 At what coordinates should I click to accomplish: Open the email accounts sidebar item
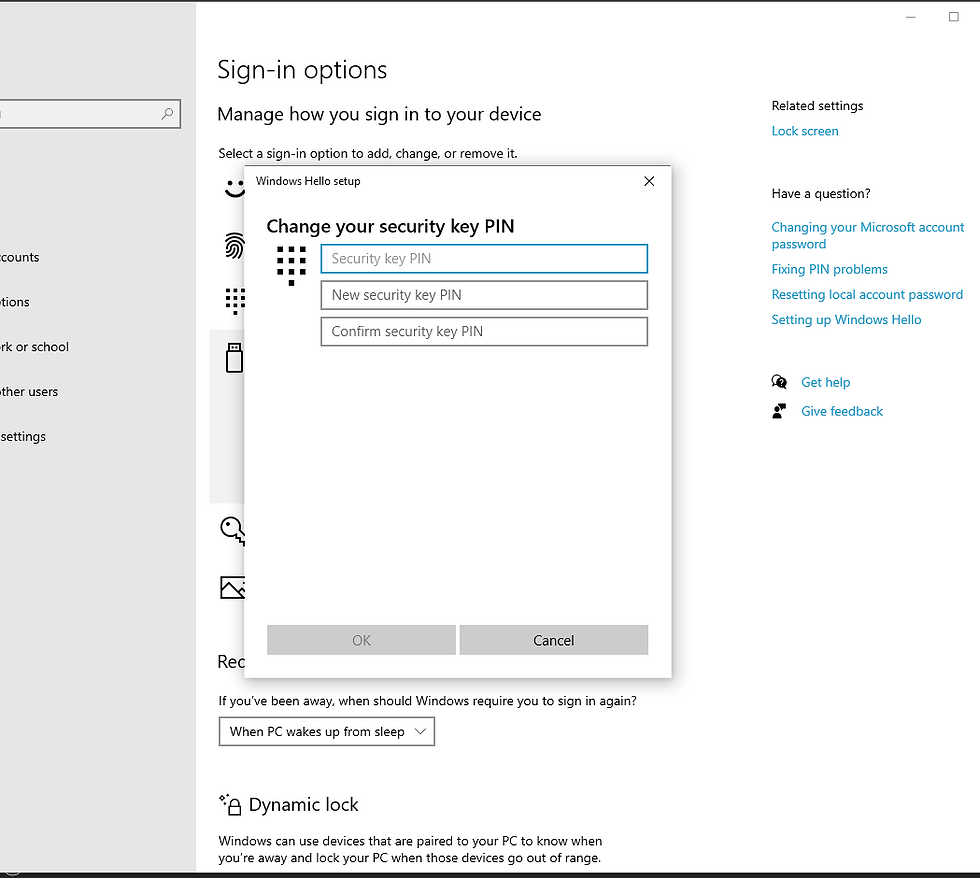pyautogui.click(x=19, y=257)
